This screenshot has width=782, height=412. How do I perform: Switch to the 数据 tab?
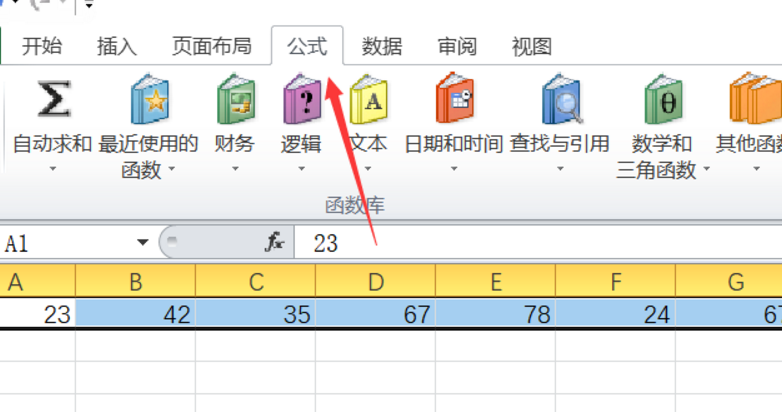coord(382,46)
